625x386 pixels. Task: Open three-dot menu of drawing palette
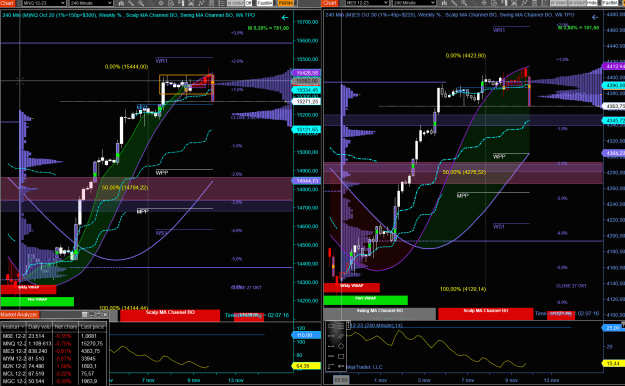348,325
